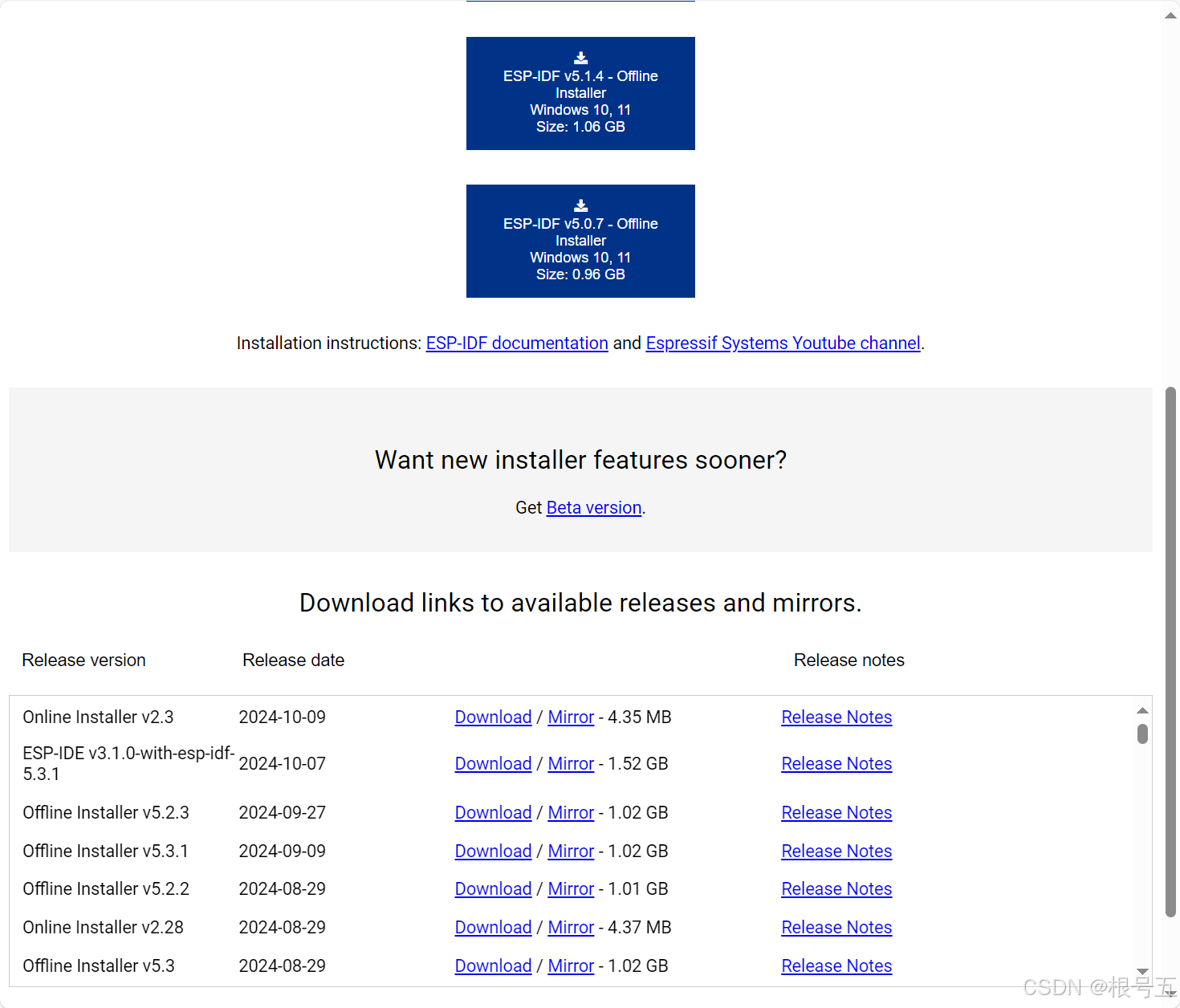Click the releases table inner scrollbar thumb
Image resolution: width=1180 pixels, height=1008 pixels.
(x=1141, y=733)
